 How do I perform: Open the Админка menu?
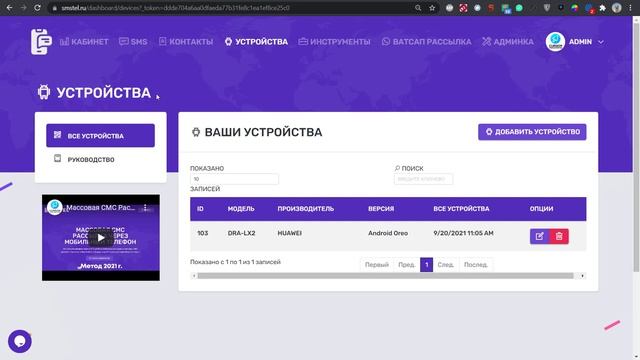tap(508, 42)
